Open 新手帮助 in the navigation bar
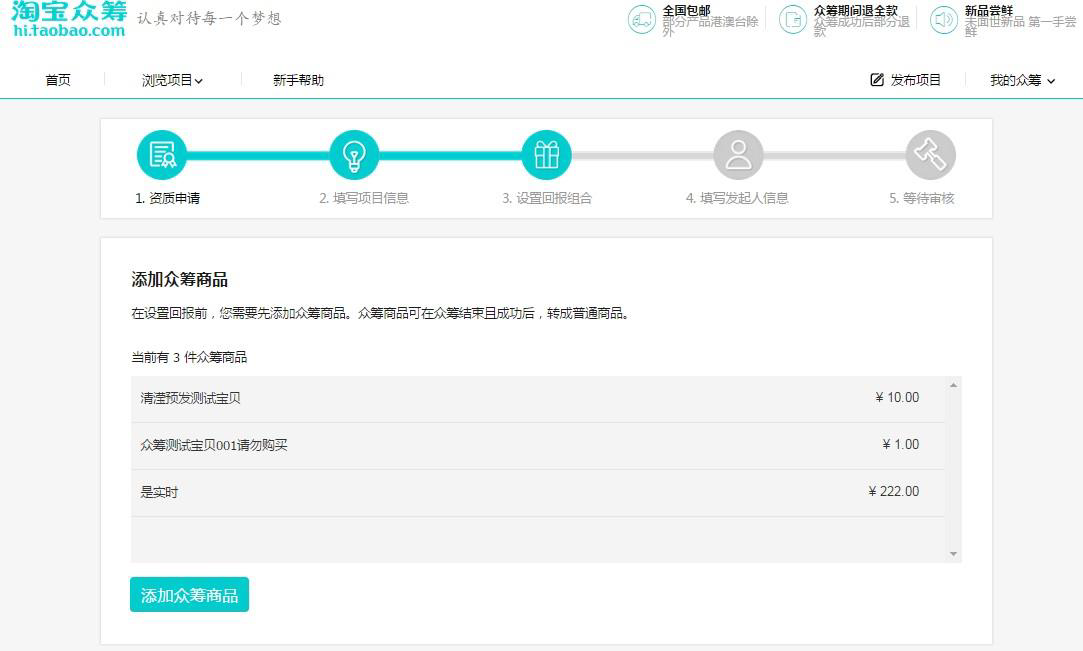 click(298, 80)
